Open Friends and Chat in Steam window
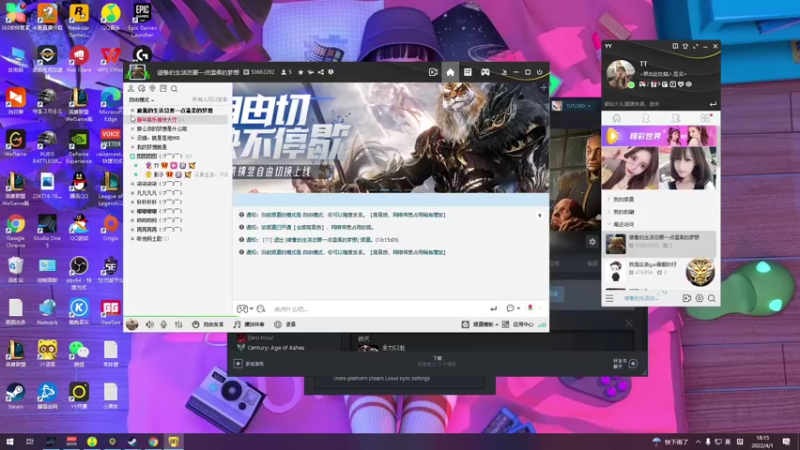Image resolution: width=800 pixels, height=450 pixels. click(626, 363)
